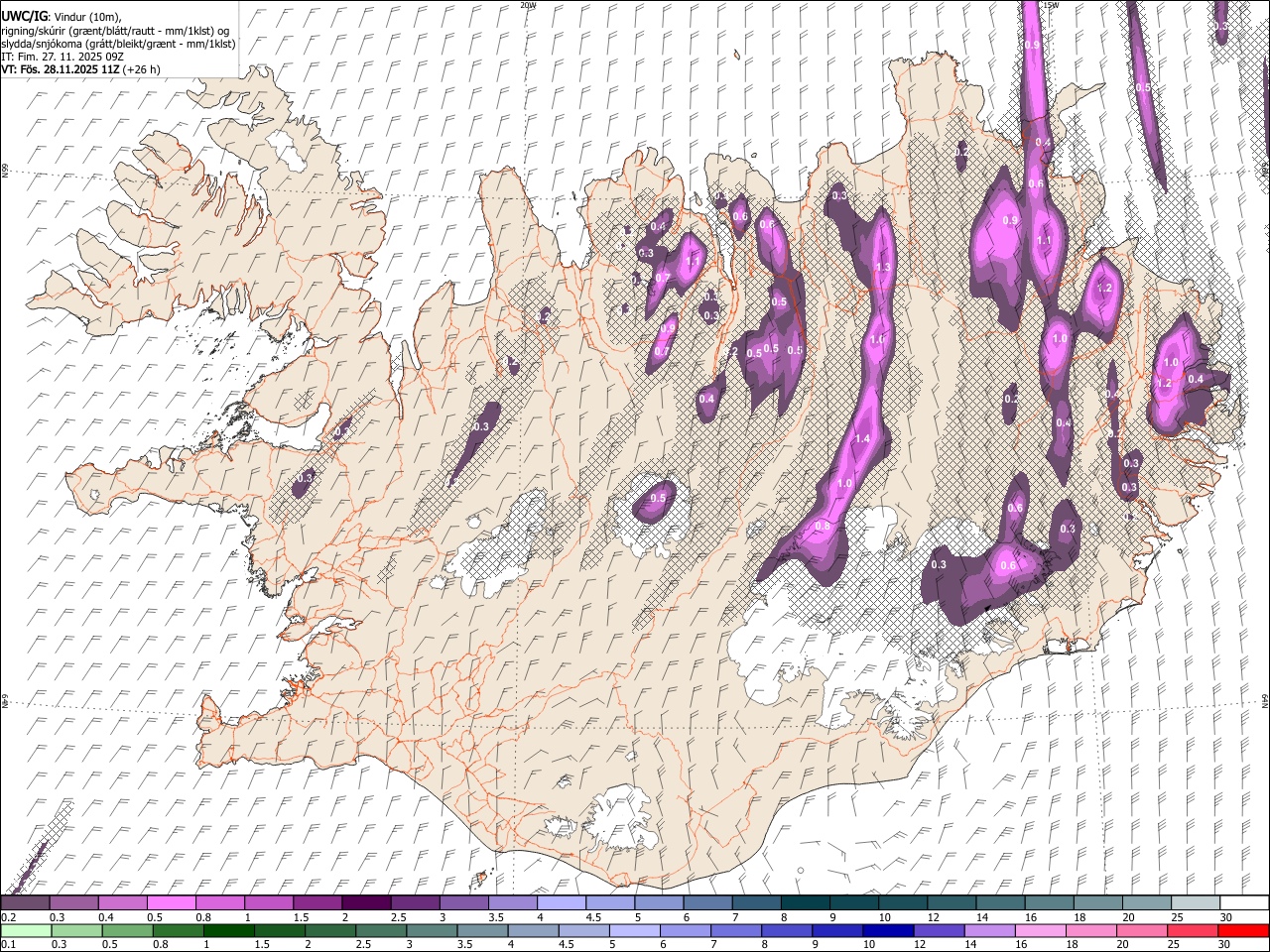1270x952 pixels.
Task: Select the slate blue 6 swatch in upper legend
Action: coord(708,902)
